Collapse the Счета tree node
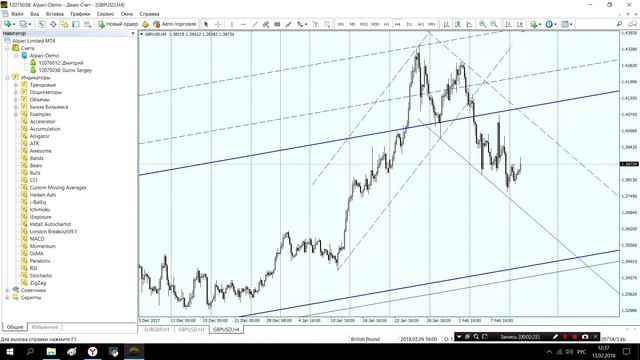The height and width of the screenshot is (360, 640). (x=7, y=48)
